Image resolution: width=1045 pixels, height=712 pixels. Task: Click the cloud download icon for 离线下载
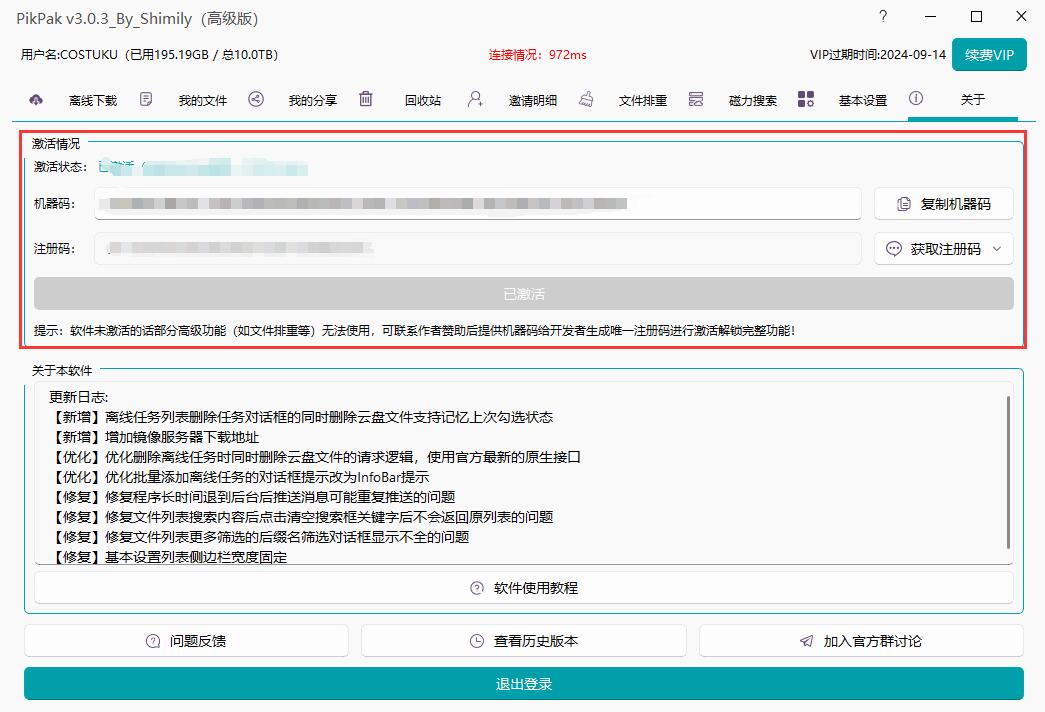click(x=37, y=99)
